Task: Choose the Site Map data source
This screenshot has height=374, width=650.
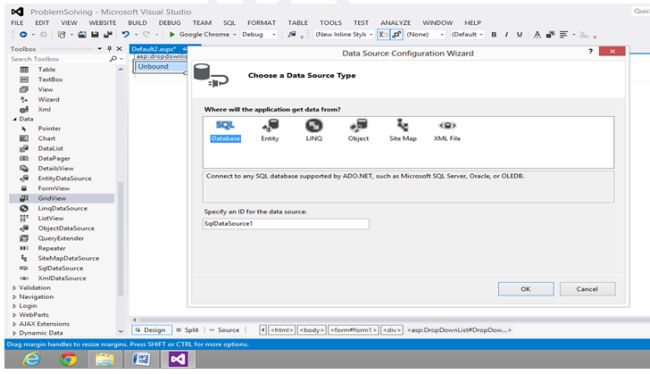Action: [403, 131]
